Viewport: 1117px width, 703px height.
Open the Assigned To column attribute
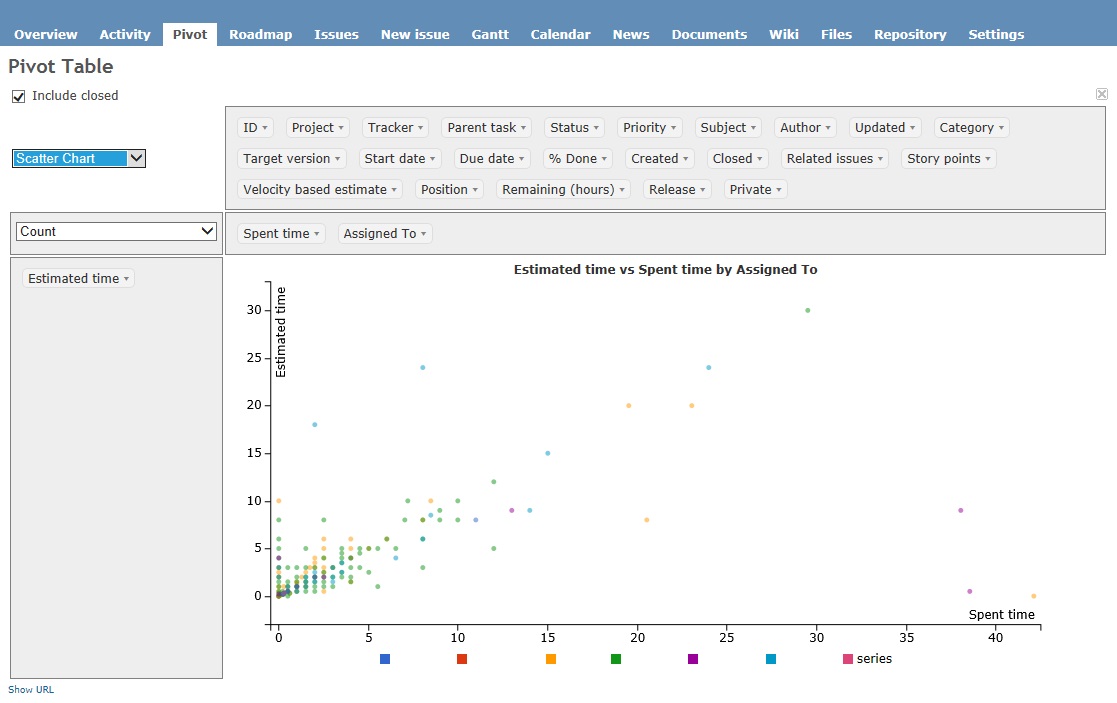point(385,234)
